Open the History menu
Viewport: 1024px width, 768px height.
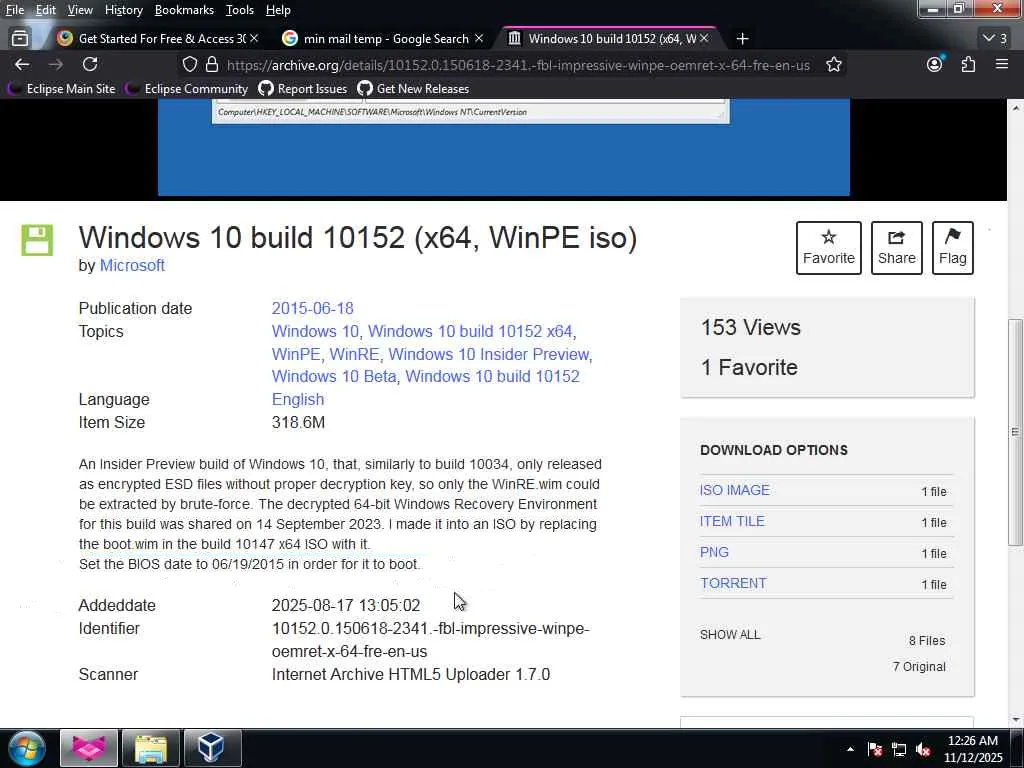tap(123, 10)
